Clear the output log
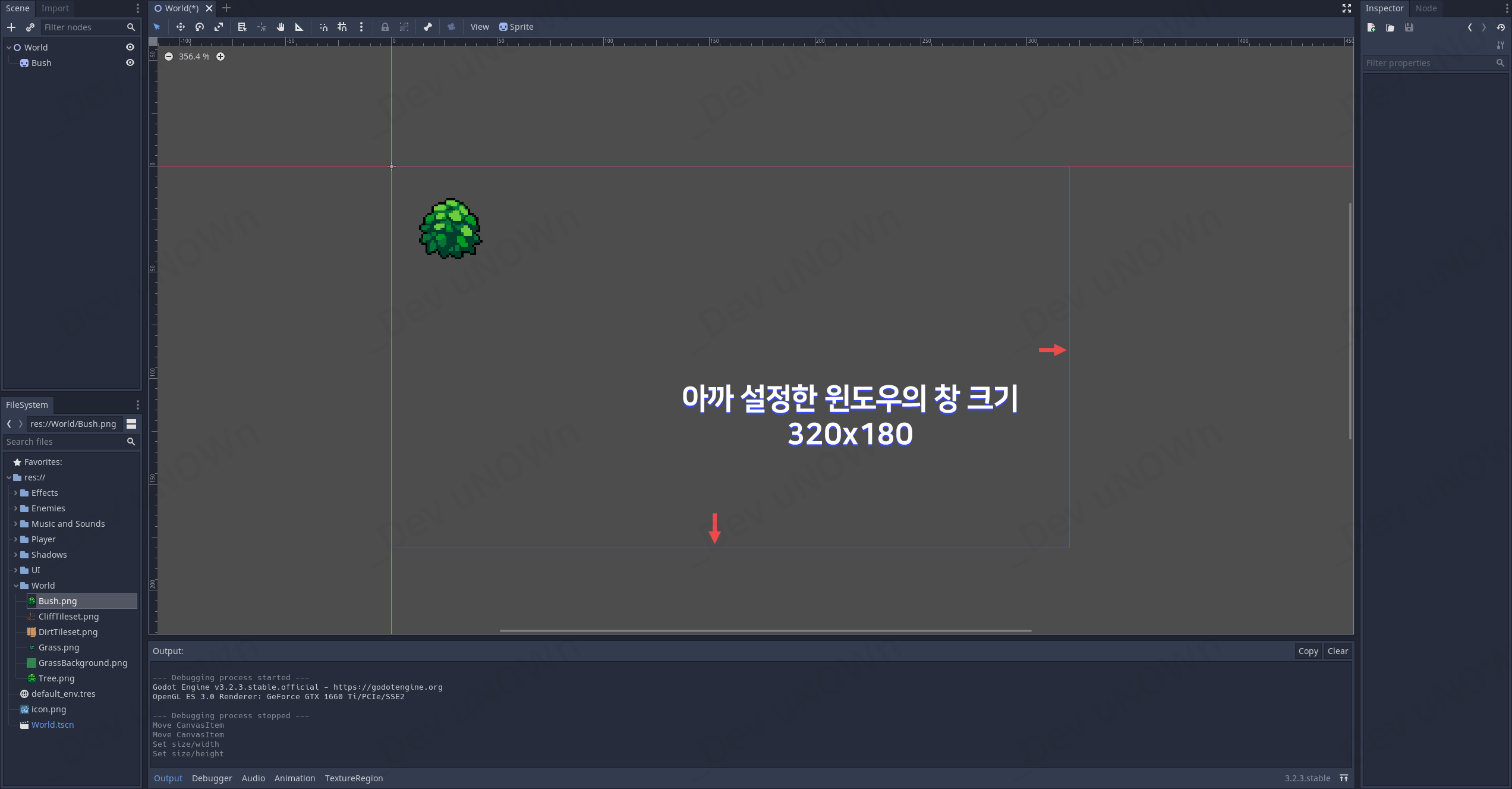 (1337, 651)
